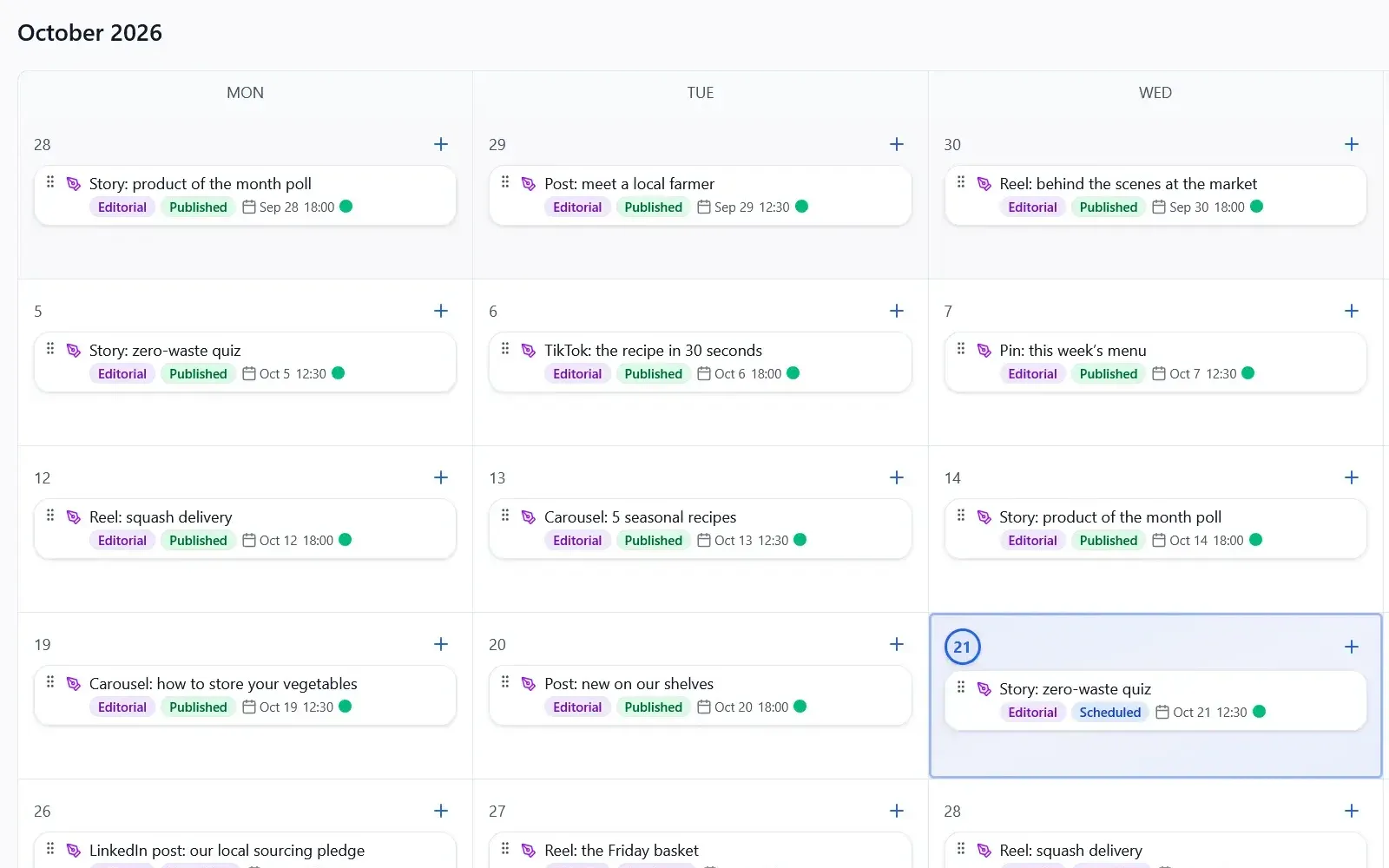Add a new item on Wednesday Sep 30
The image size is (1389, 868).
pos(1352,144)
